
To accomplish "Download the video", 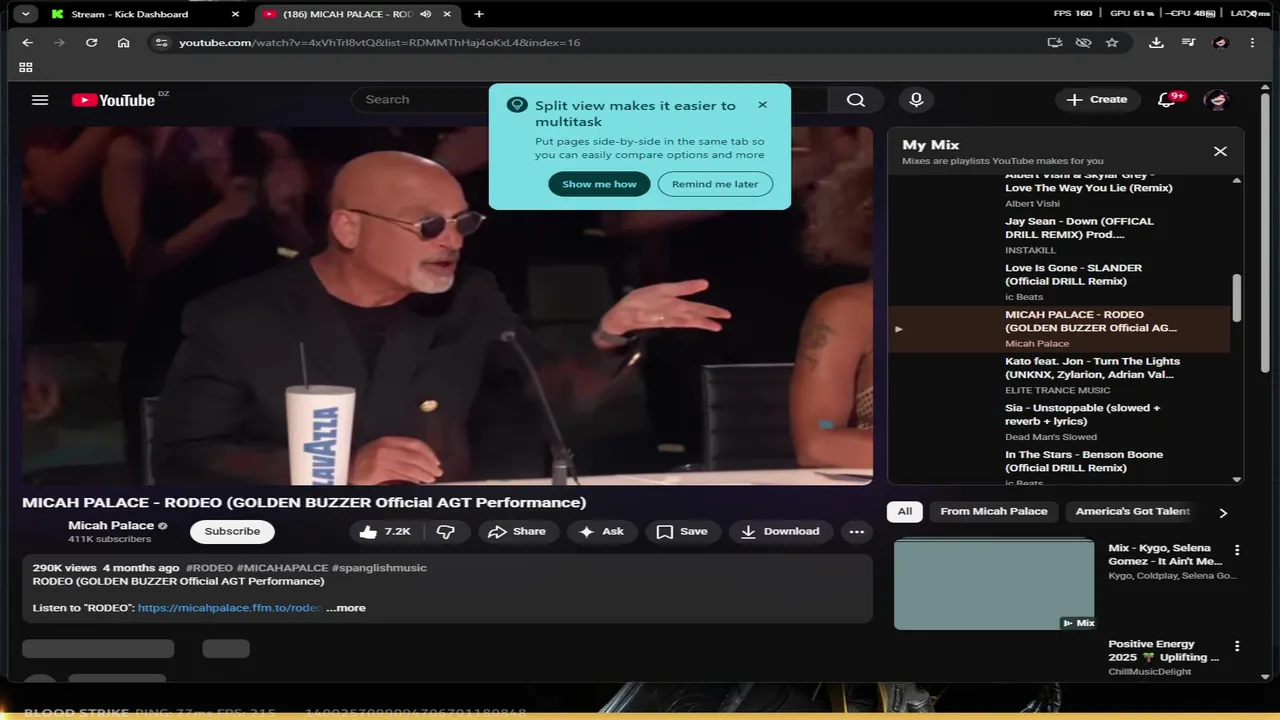I will 780,532.
